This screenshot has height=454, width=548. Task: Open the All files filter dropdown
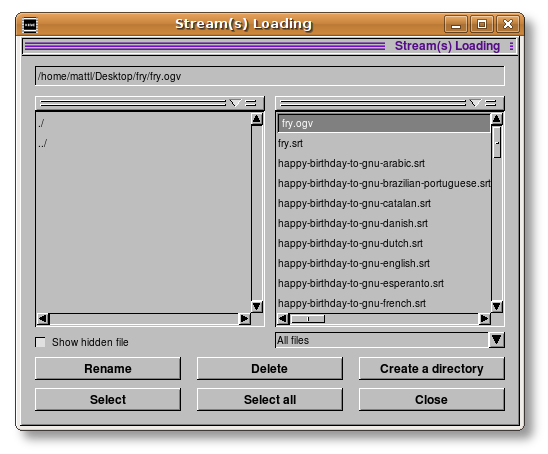[x=497, y=340]
